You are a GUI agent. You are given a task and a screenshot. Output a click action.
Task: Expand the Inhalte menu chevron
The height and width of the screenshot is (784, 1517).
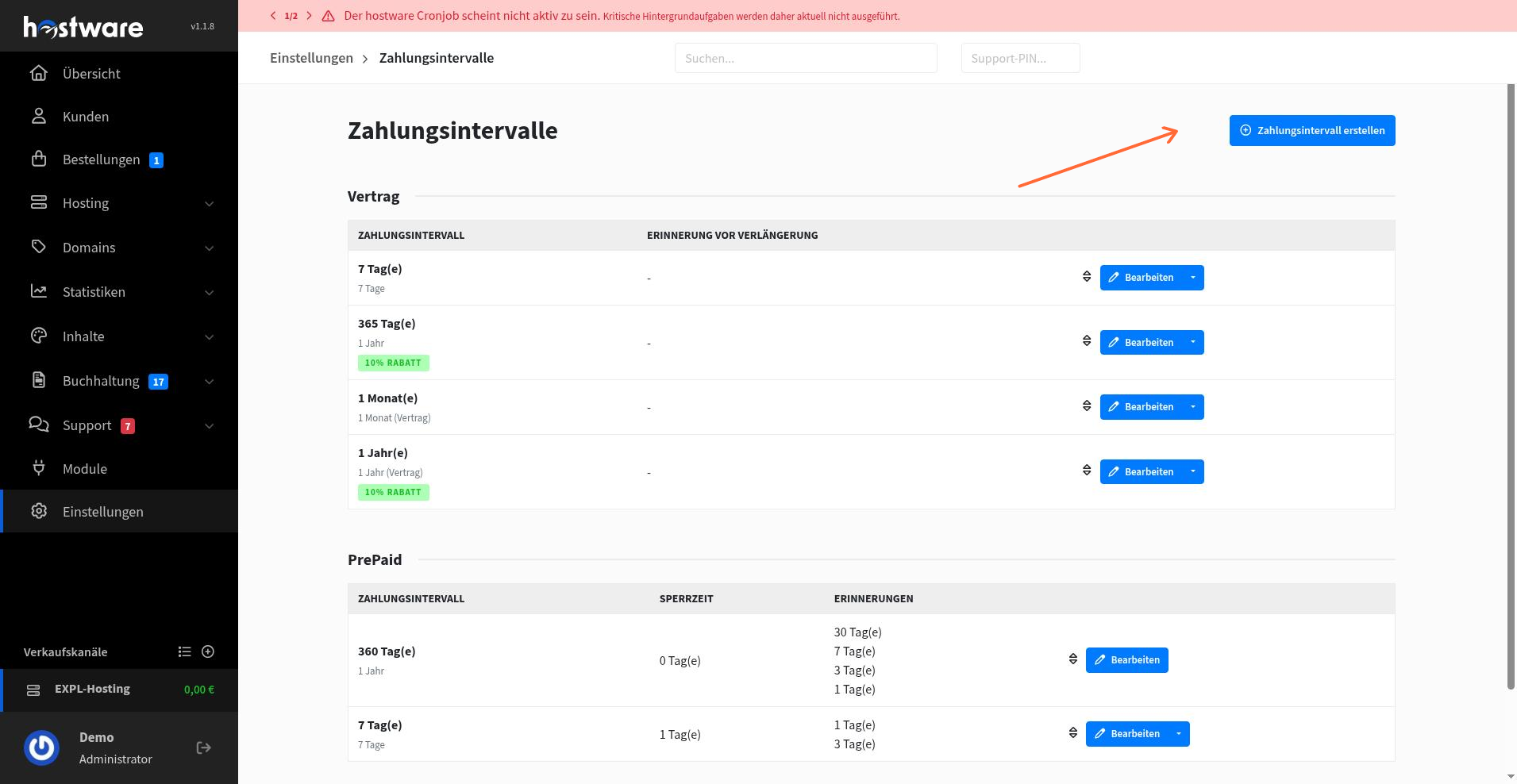coord(210,337)
